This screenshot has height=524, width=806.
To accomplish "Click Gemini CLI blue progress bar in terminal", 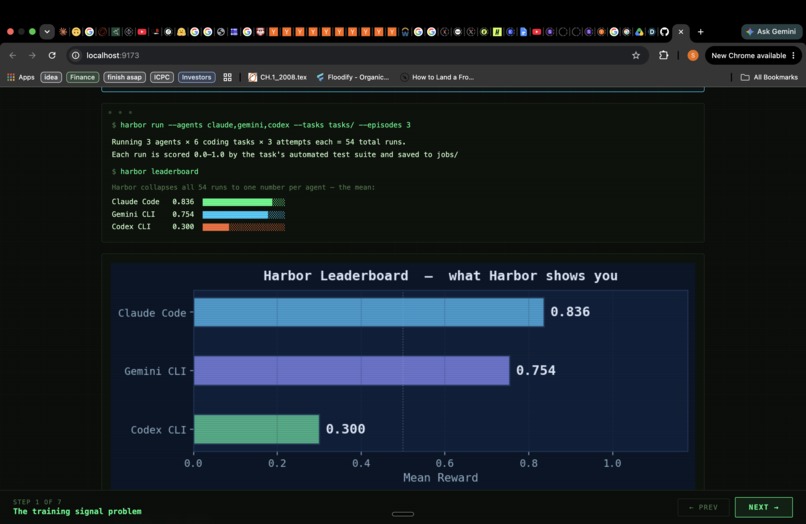I will (x=244, y=214).
